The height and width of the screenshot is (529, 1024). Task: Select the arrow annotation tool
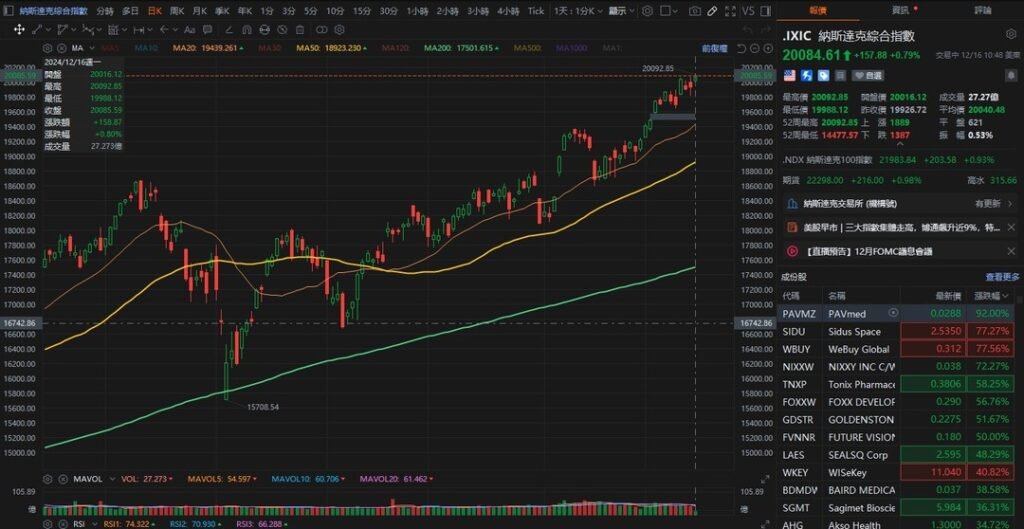click(164, 29)
